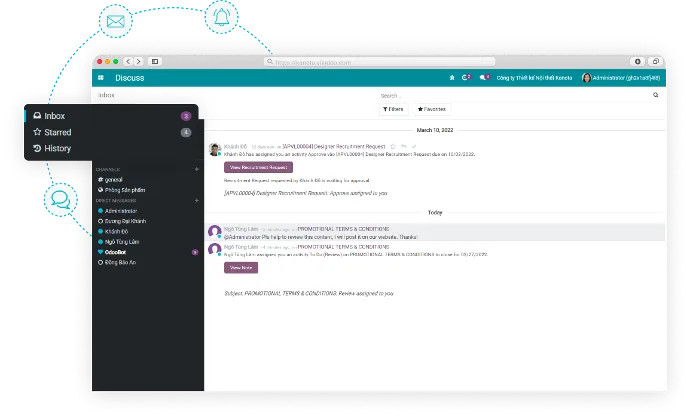Click the browser address bar

(x=379, y=62)
